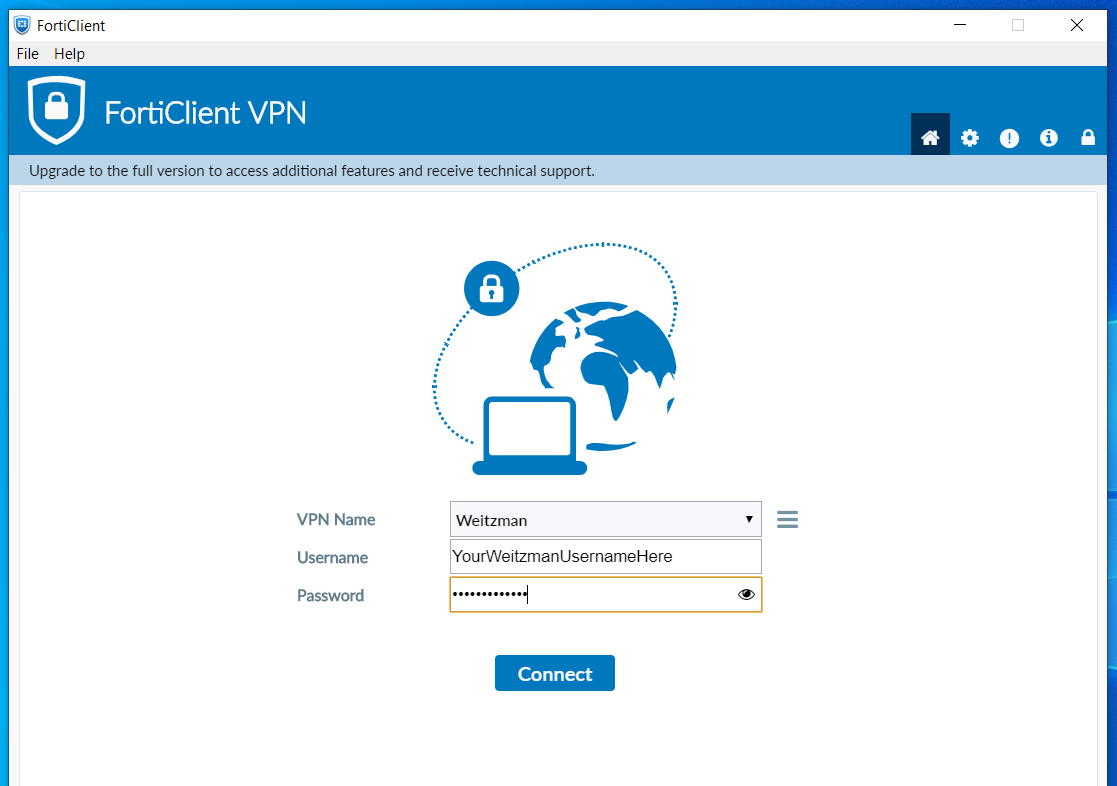Open the Help menu
Viewport: 1117px width, 786px height.
tap(69, 53)
